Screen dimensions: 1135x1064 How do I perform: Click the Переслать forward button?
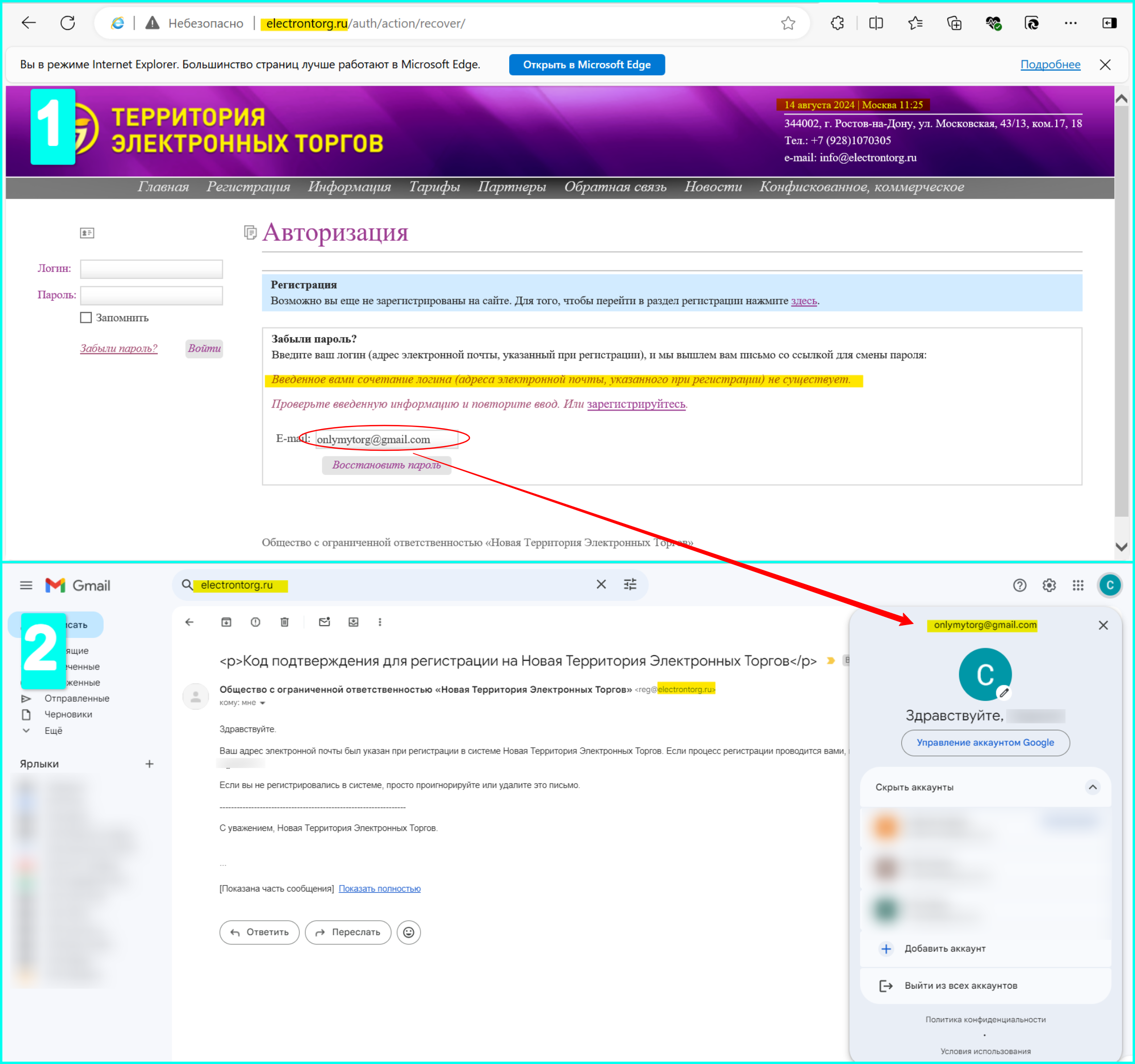[x=348, y=932]
